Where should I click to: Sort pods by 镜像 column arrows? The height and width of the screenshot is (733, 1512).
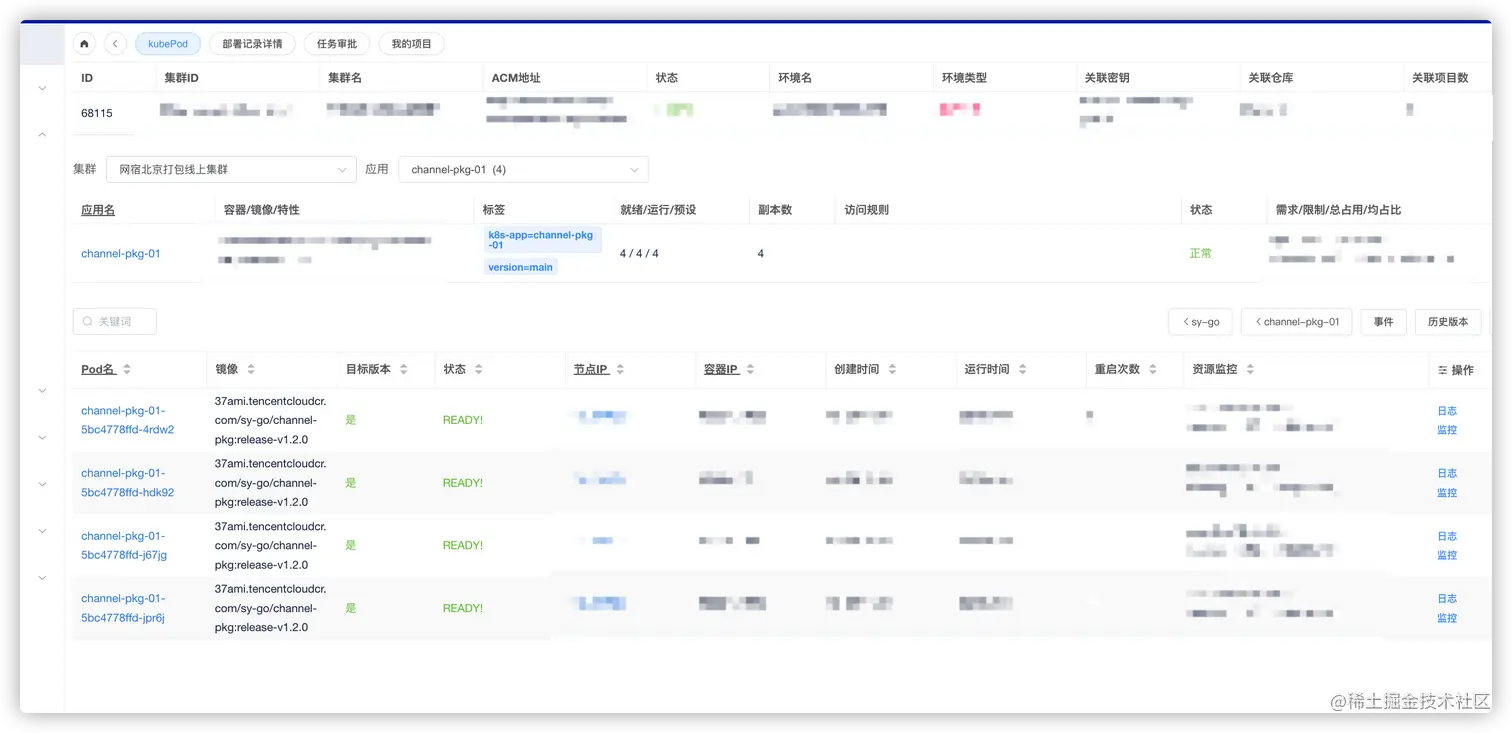pyautogui.click(x=251, y=369)
